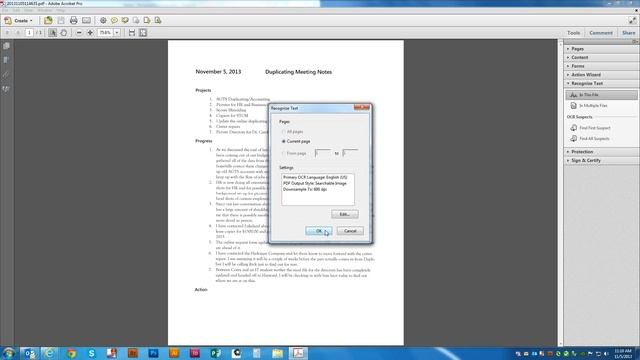Screen dimensions: 640x360
Task: Choose the Select tool for text and images
Action: (53, 33)
